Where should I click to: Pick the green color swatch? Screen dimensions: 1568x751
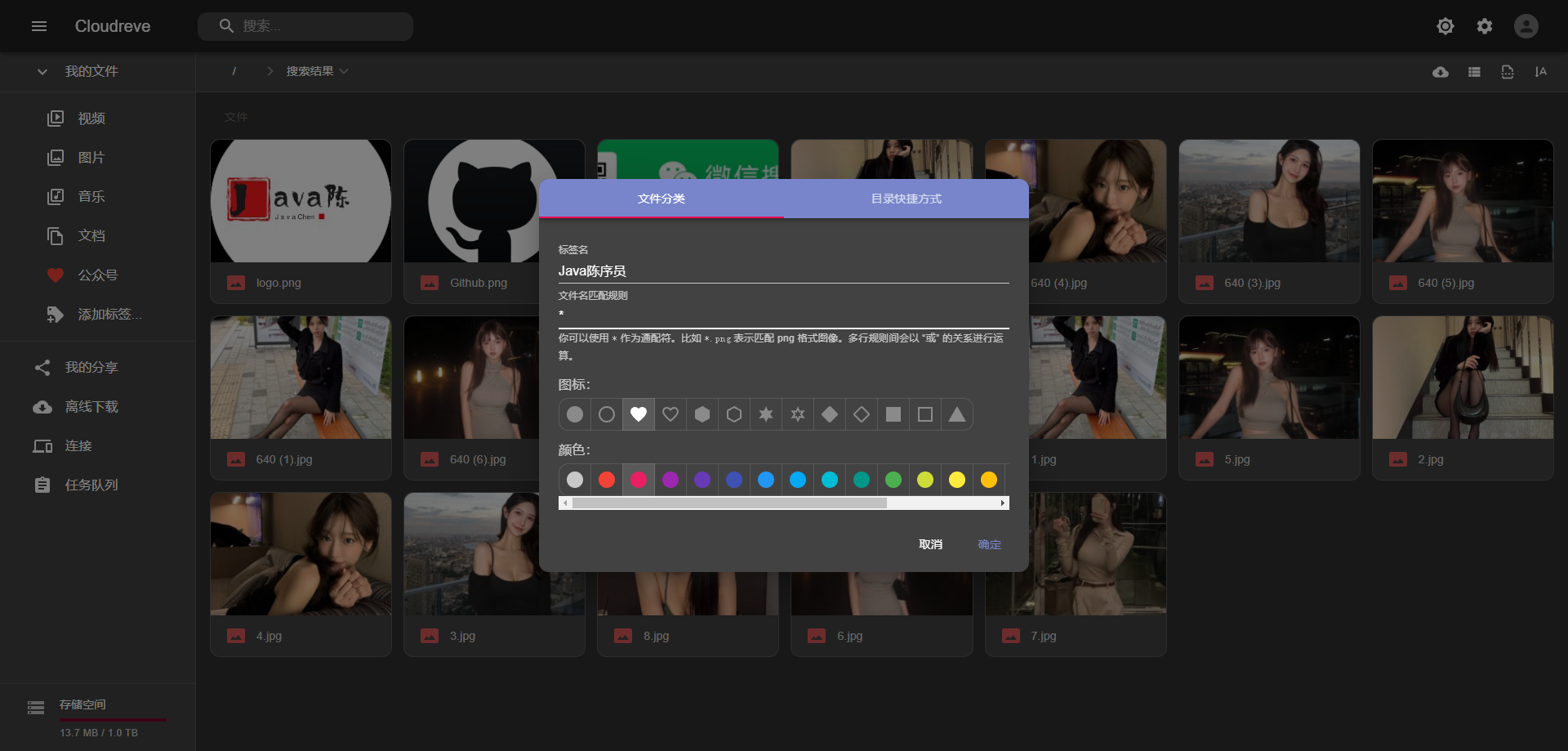click(893, 480)
